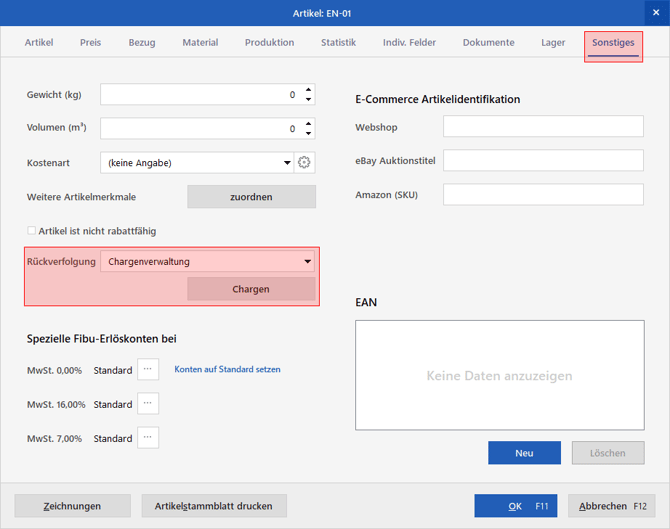Click zuordnen for Weitere Artikelmerkmale
The image size is (670, 529).
point(251,197)
